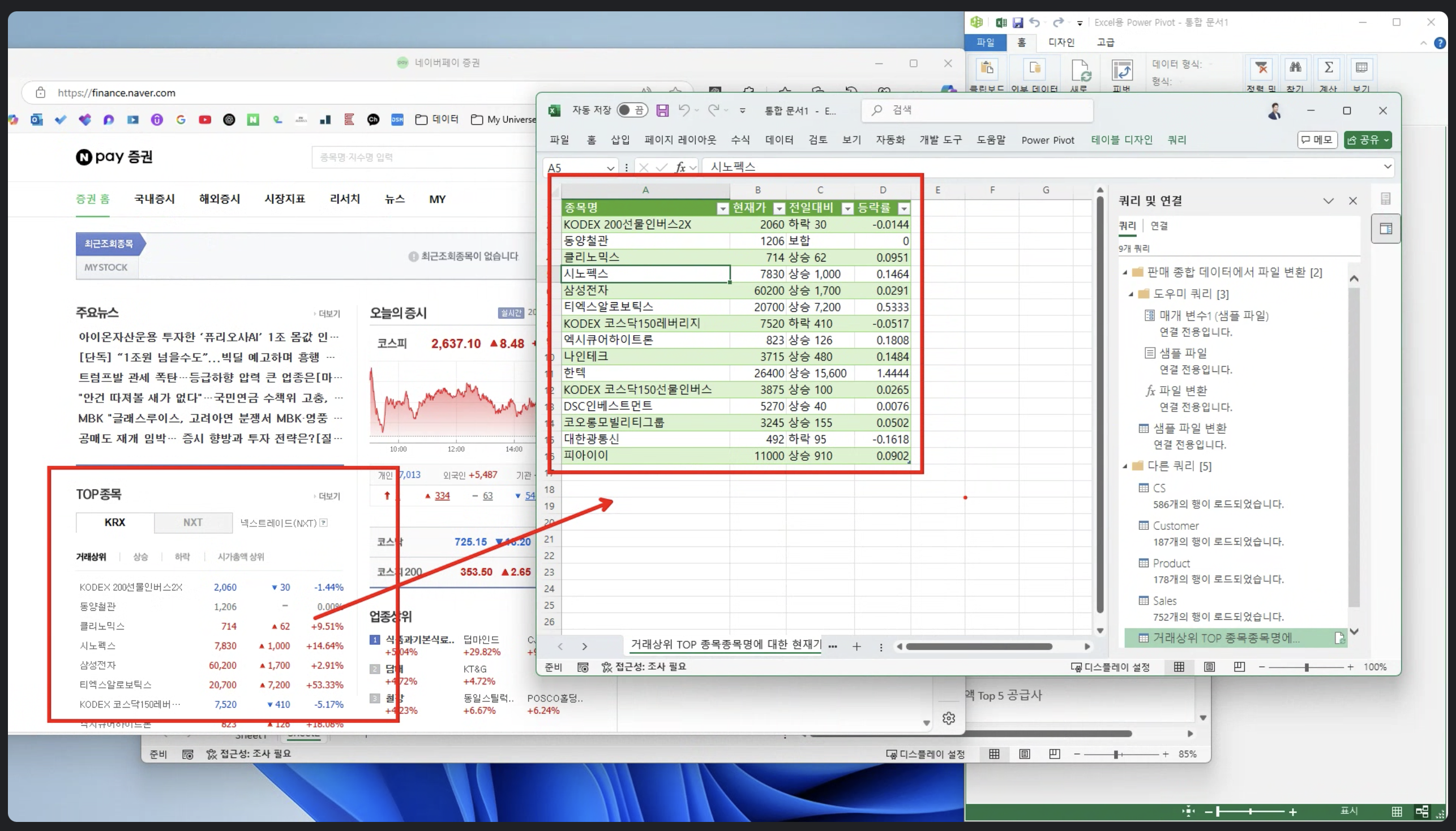Click the settings gear icon in browser
Screen dimensions: 1456x831
949,718
